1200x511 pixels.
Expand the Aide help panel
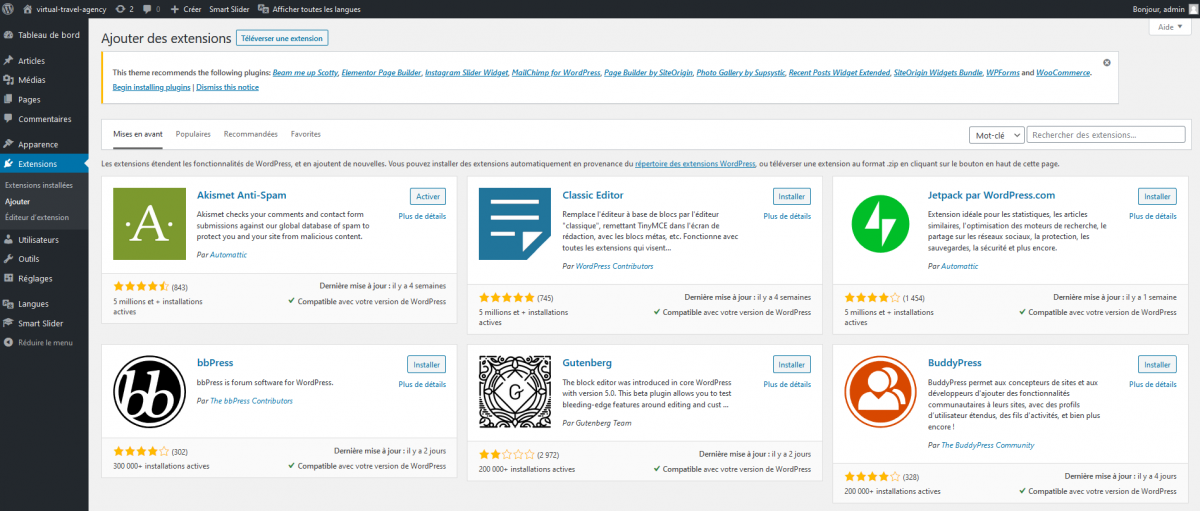point(1169,28)
